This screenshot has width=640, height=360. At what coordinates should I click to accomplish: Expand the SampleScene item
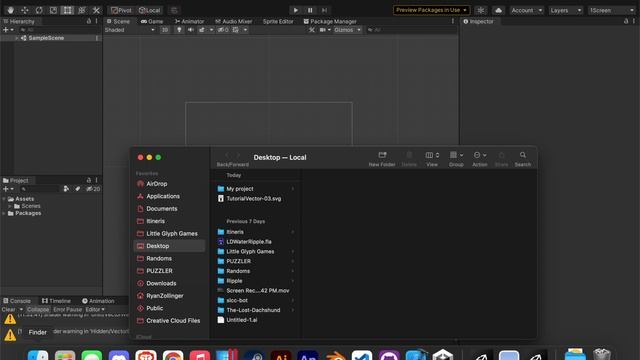pyautogui.click(x=17, y=38)
